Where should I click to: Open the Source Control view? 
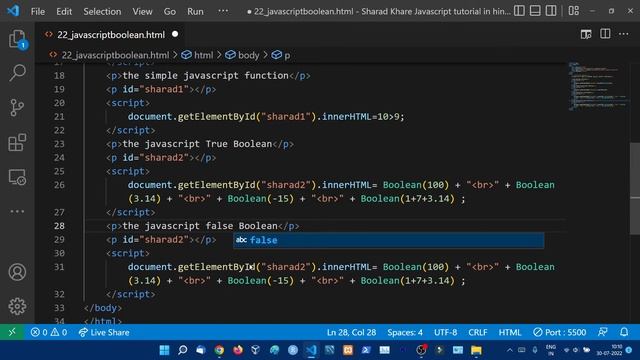pyautogui.click(x=17, y=108)
